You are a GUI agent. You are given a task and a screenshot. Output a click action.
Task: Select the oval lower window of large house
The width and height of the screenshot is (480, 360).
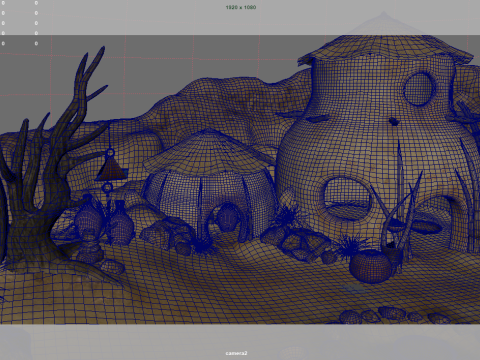coord(347,198)
